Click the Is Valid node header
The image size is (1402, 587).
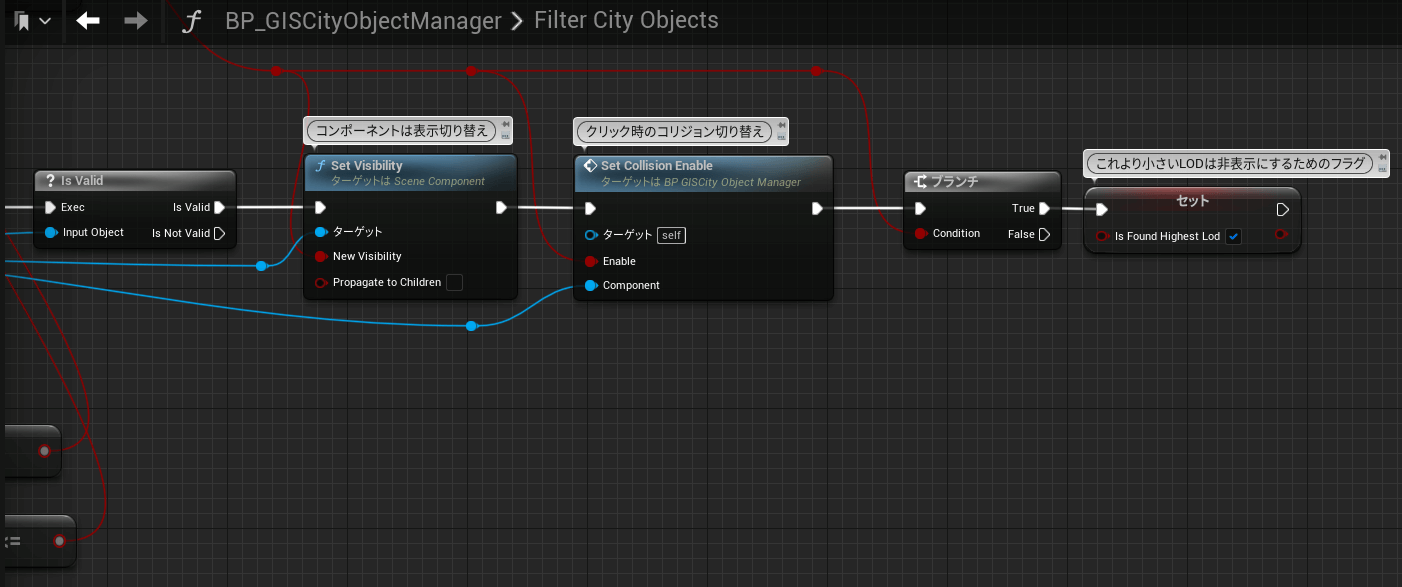click(82, 181)
